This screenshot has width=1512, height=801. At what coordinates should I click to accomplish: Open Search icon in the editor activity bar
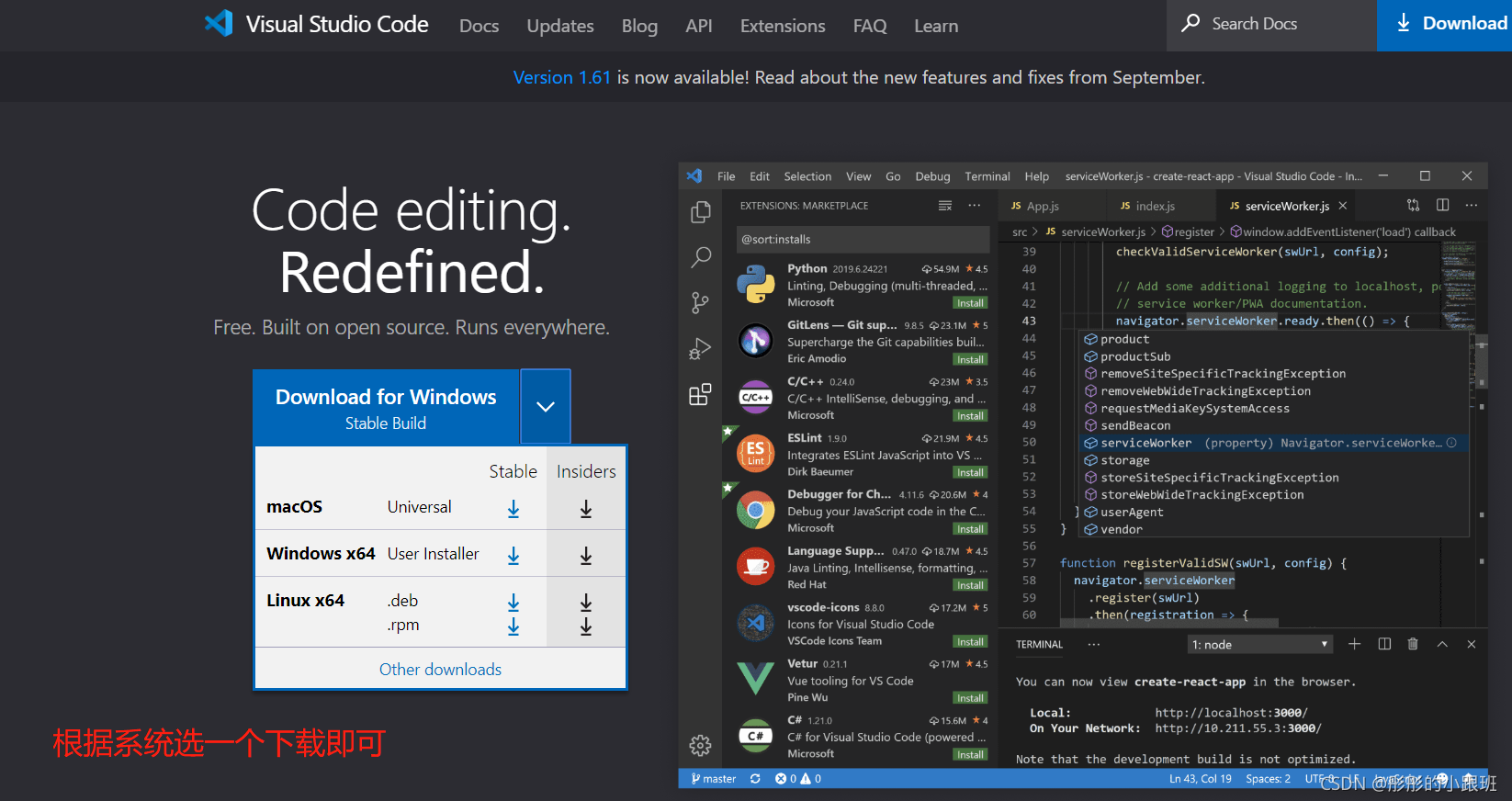[701, 257]
